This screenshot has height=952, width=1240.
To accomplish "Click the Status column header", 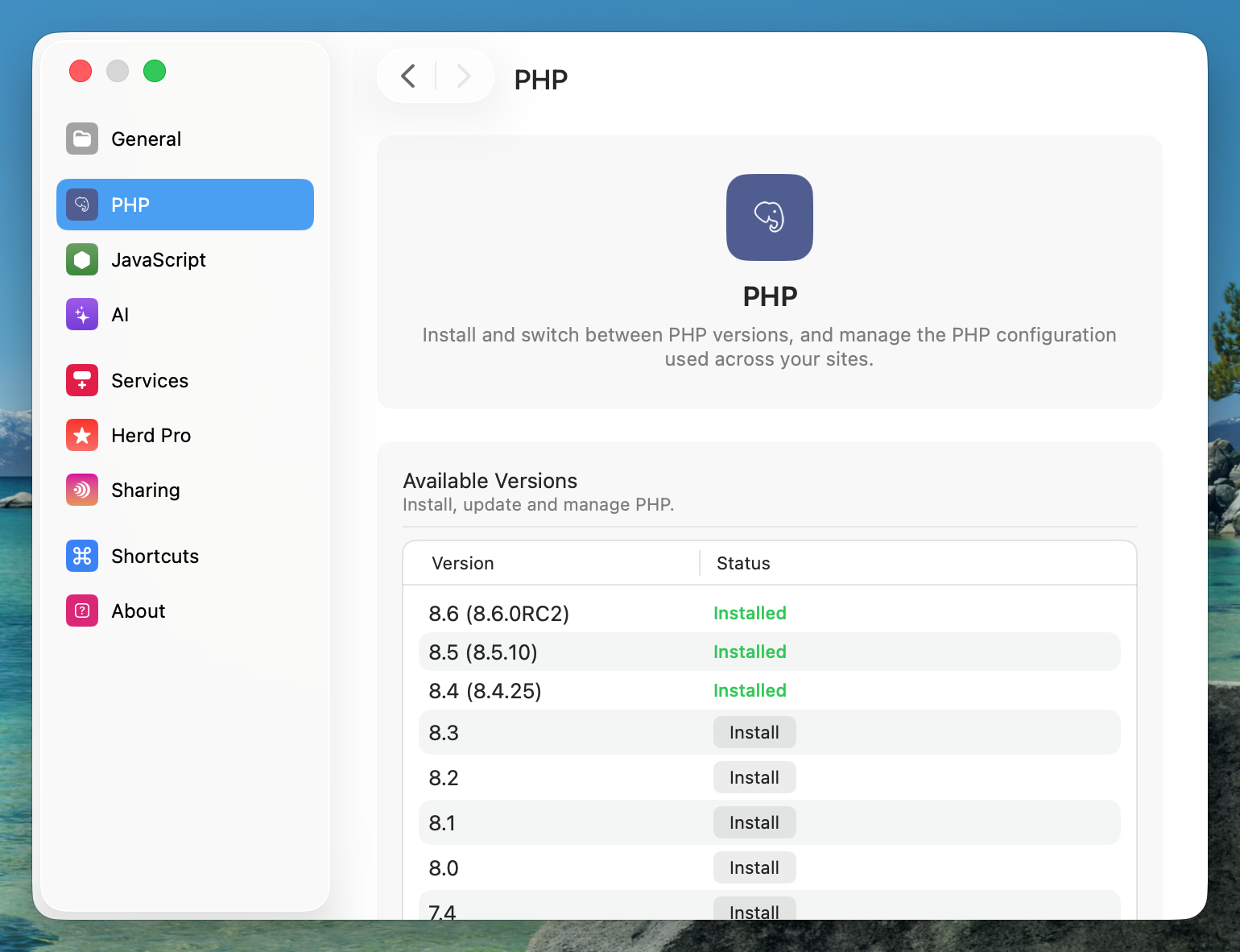I will click(743, 563).
